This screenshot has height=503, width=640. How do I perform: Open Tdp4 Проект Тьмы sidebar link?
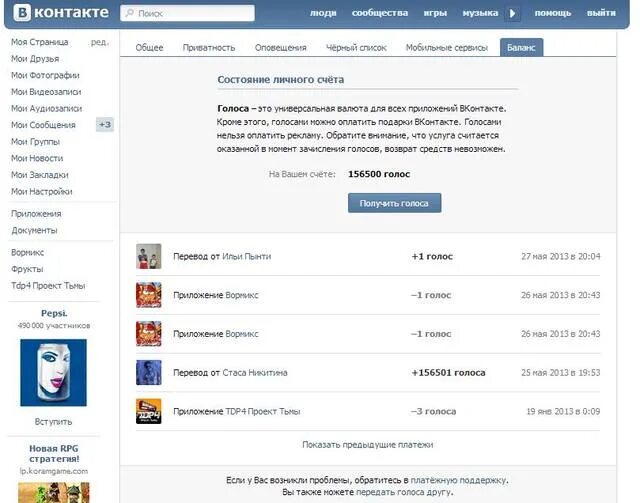(48, 285)
